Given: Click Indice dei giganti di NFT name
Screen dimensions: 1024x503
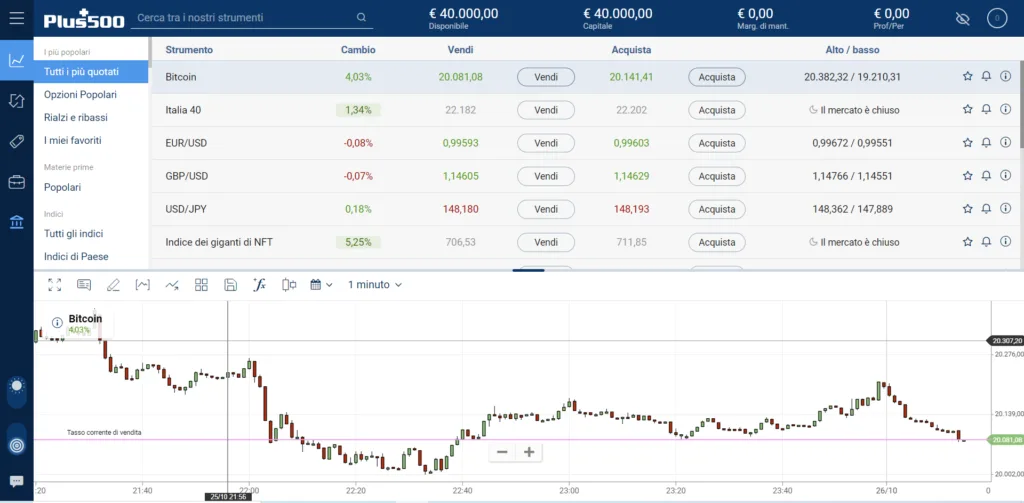Looking at the screenshot, I should click(x=219, y=242).
